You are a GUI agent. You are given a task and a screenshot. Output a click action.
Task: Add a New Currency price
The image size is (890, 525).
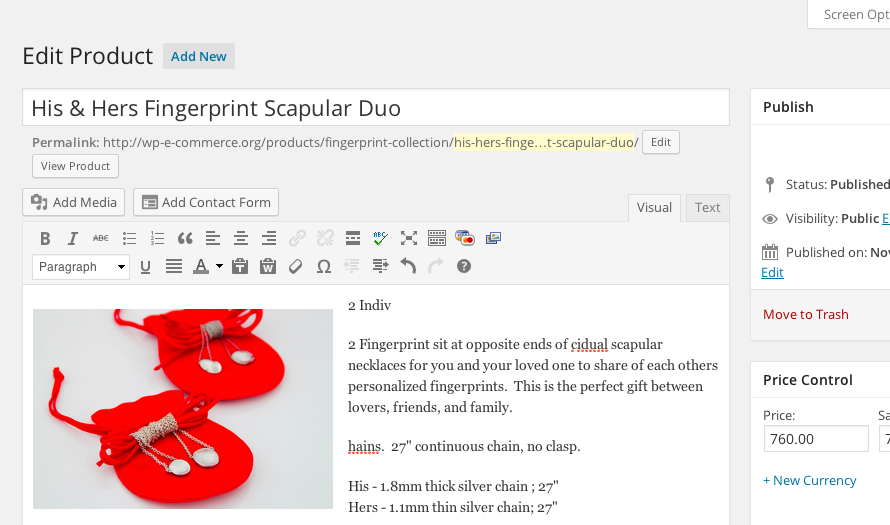click(809, 480)
